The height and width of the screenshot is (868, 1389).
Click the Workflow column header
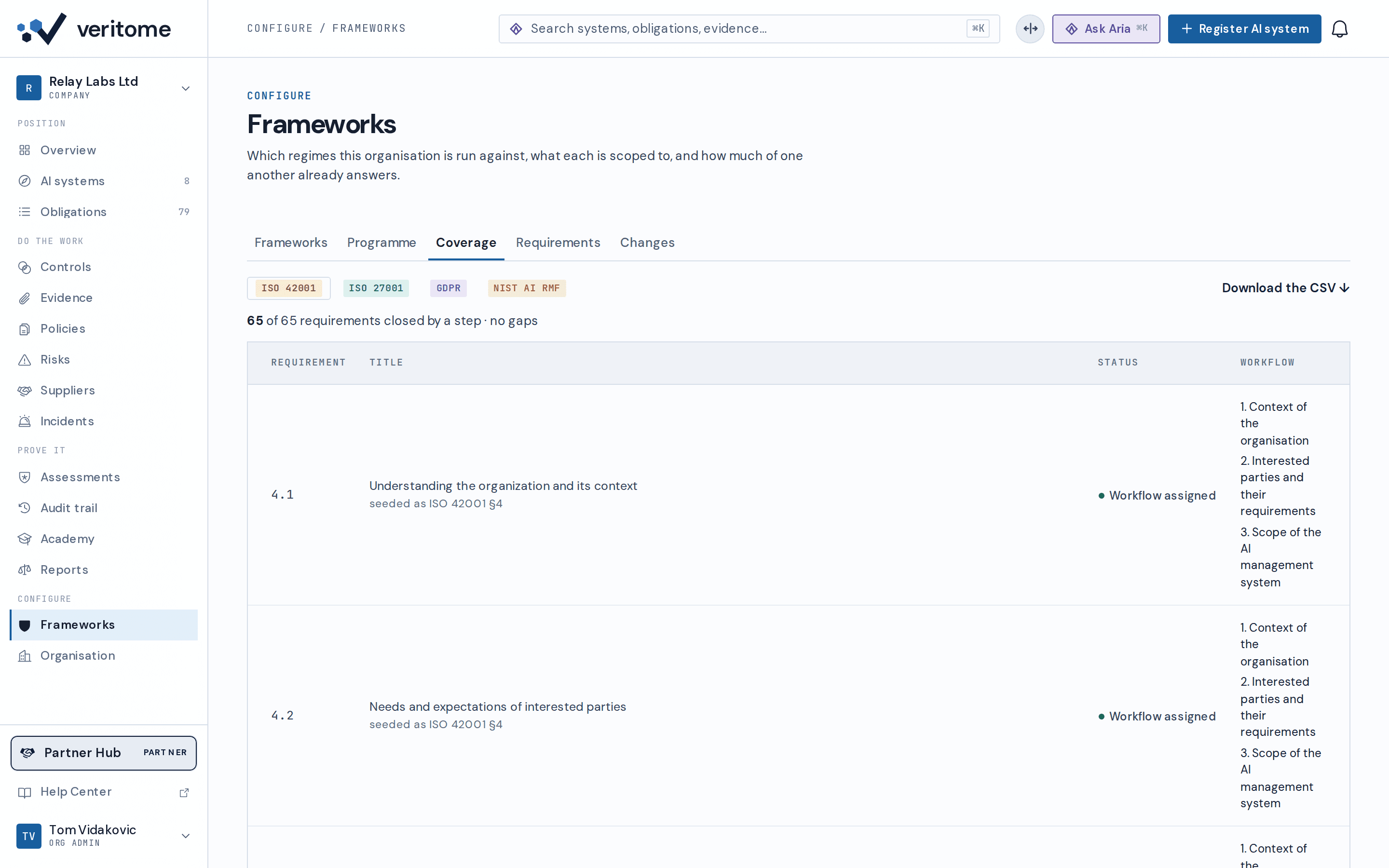(1267, 363)
